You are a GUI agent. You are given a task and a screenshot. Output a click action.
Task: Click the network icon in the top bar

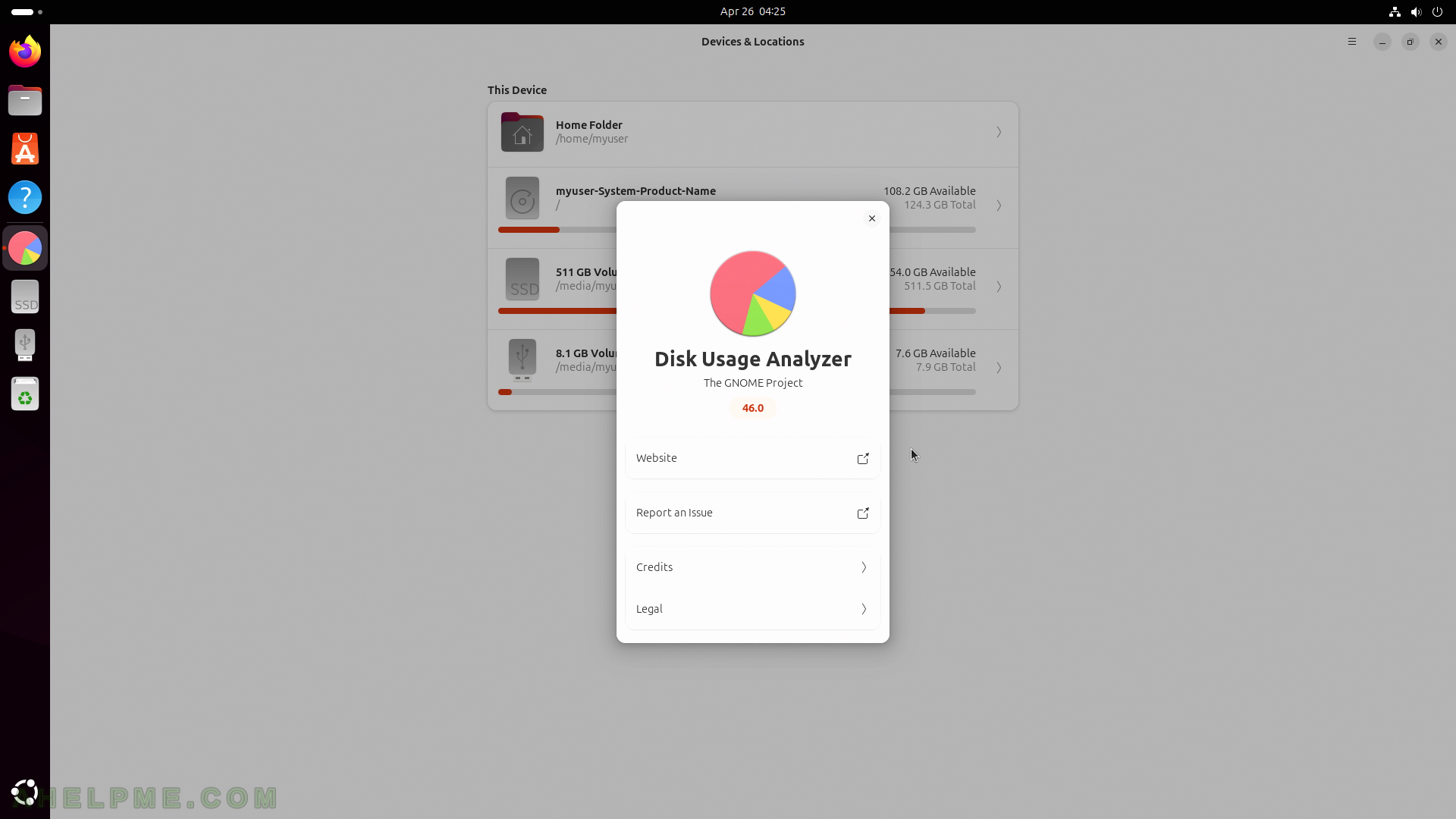[x=1394, y=11]
